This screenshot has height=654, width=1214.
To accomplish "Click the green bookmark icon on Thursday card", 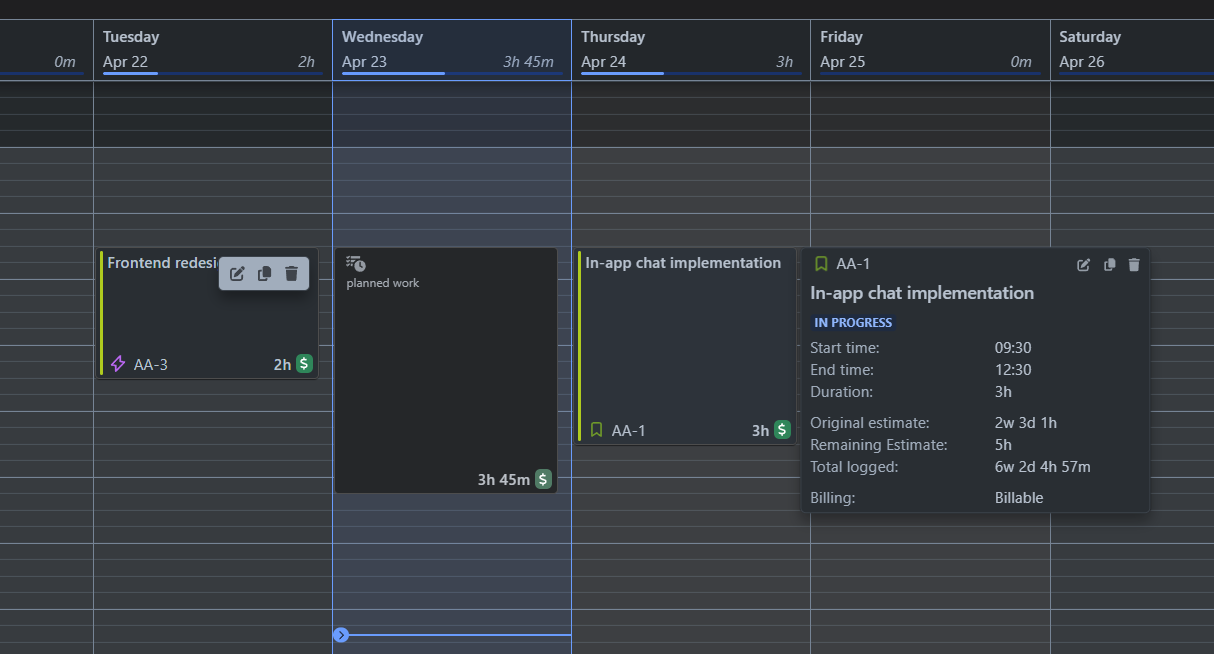I will tap(597, 430).
